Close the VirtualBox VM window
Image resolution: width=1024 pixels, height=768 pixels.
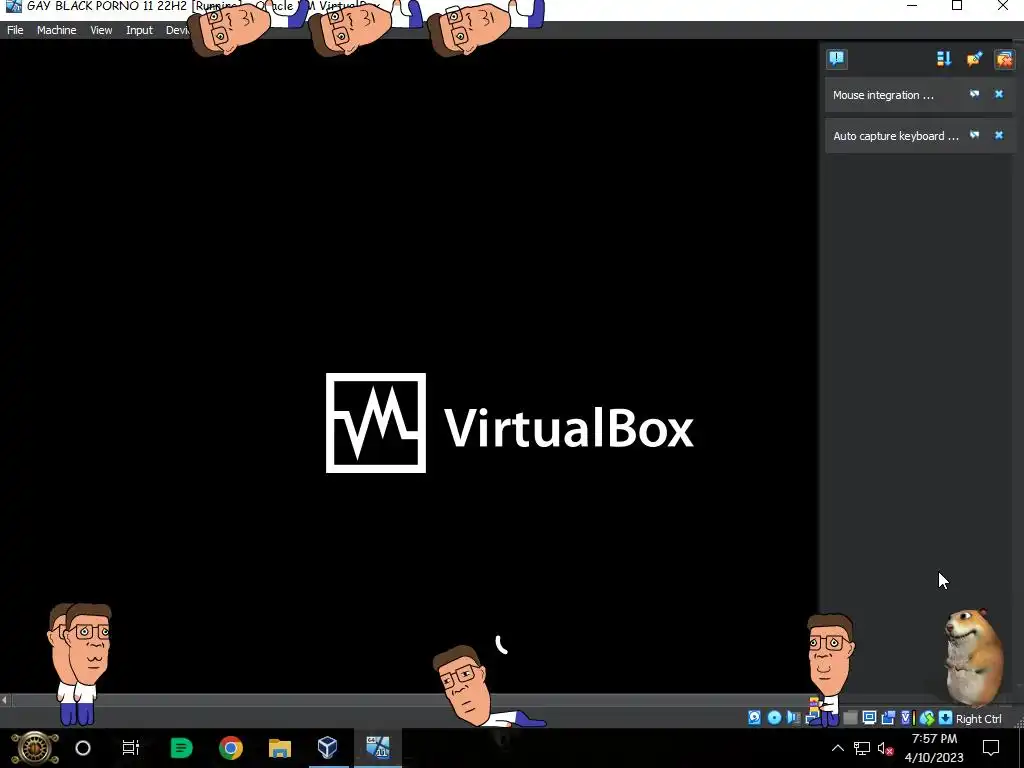coord(1003,6)
